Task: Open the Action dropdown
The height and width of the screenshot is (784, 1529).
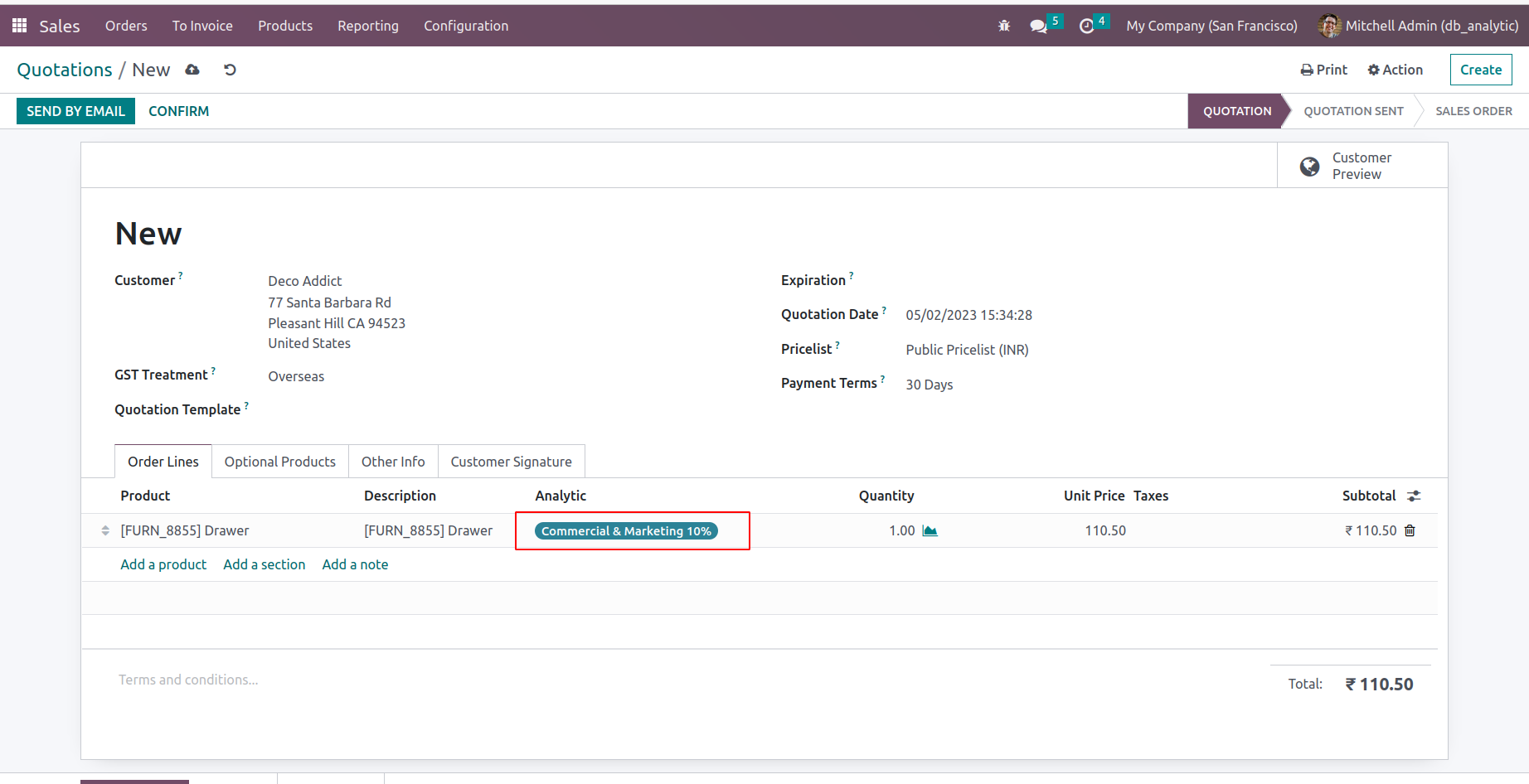Action: (1396, 70)
